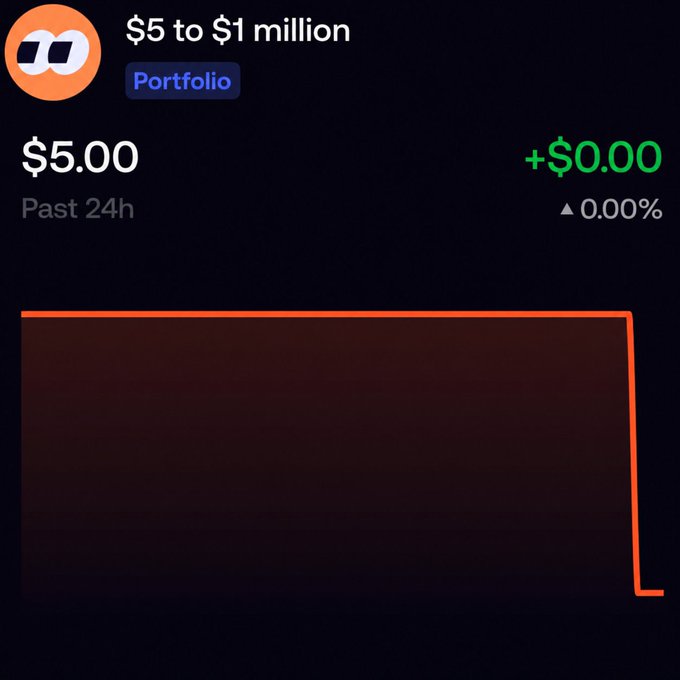The height and width of the screenshot is (680, 680).
Task: Click the short low segment at chart's right end
Action: click(x=651, y=593)
